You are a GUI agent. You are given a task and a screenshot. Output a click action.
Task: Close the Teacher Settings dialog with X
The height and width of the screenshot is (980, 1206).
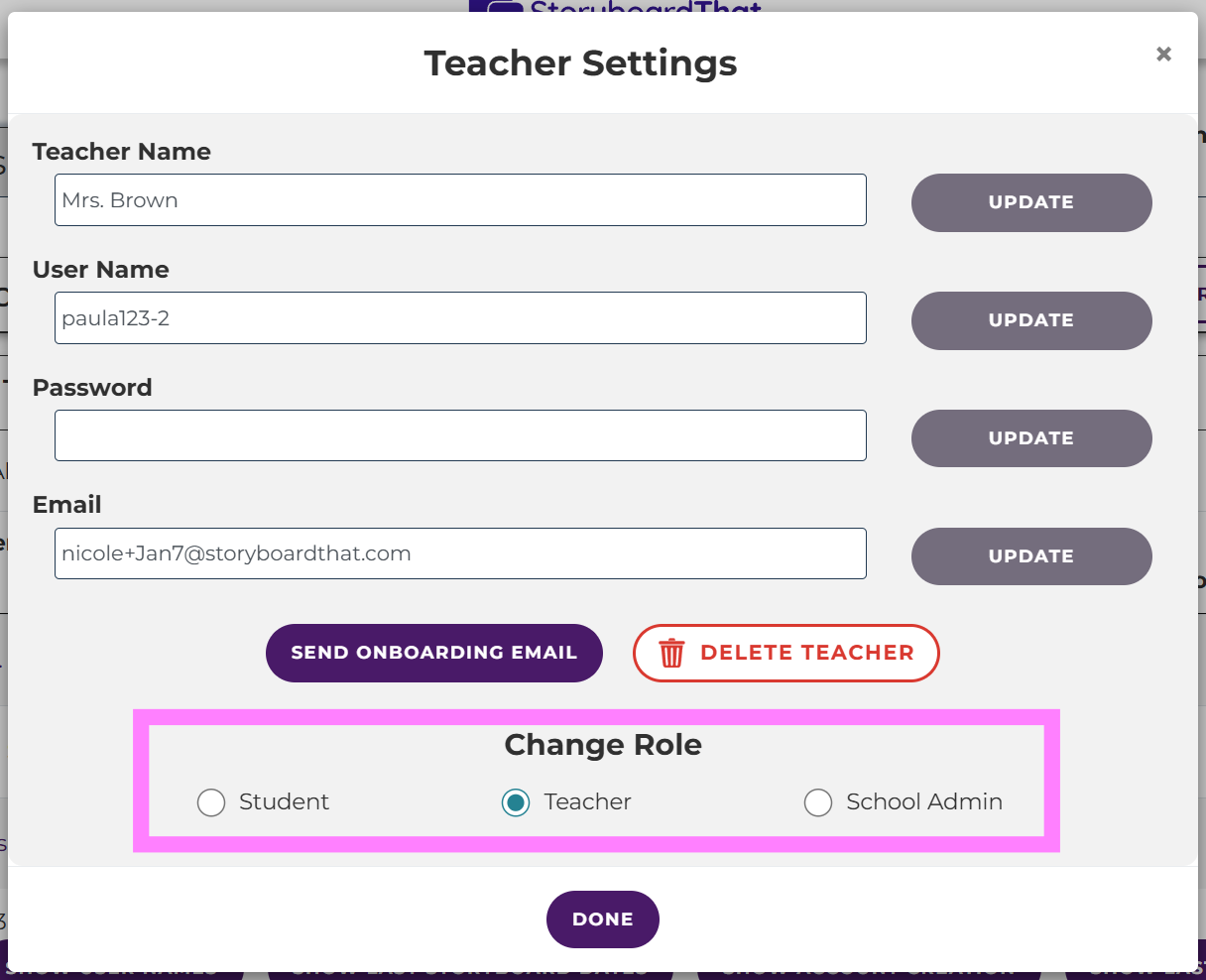click(1163, 55)
